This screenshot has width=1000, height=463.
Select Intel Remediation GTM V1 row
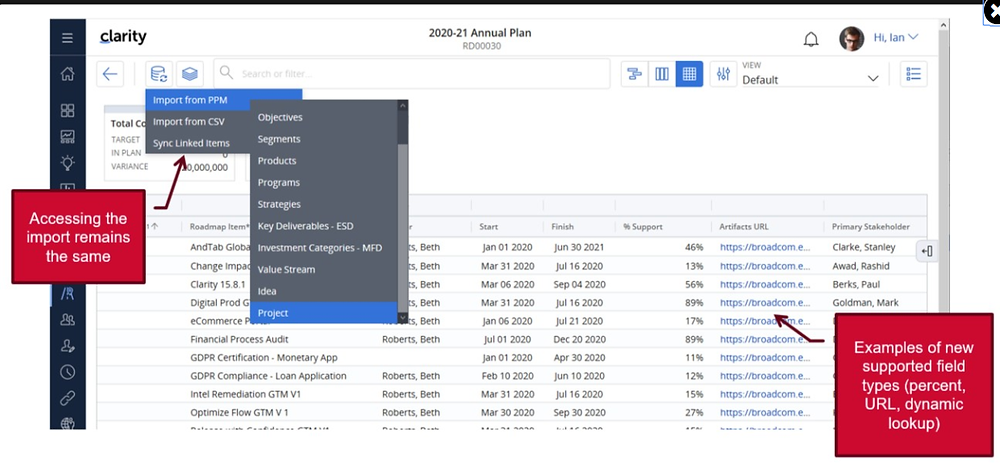tap(511, 394)
